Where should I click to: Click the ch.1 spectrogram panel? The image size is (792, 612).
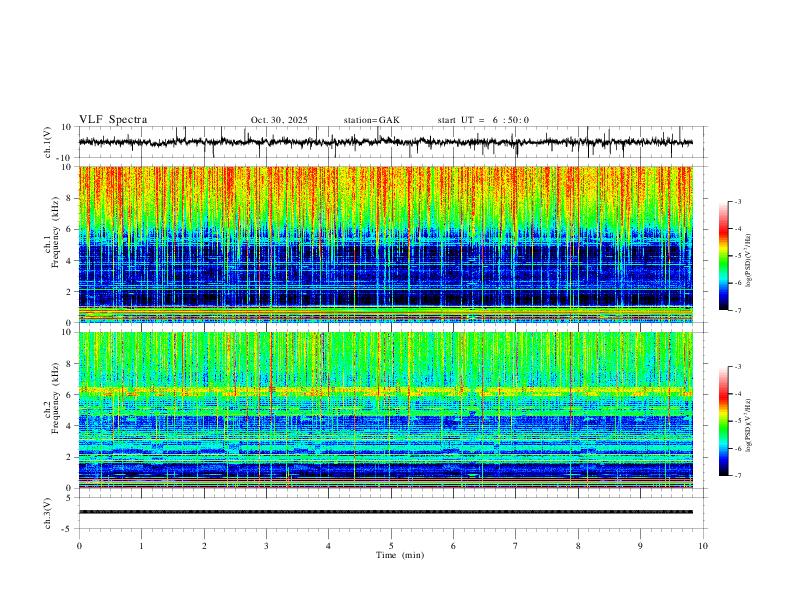pyautogui.click(x=386, y=244)
